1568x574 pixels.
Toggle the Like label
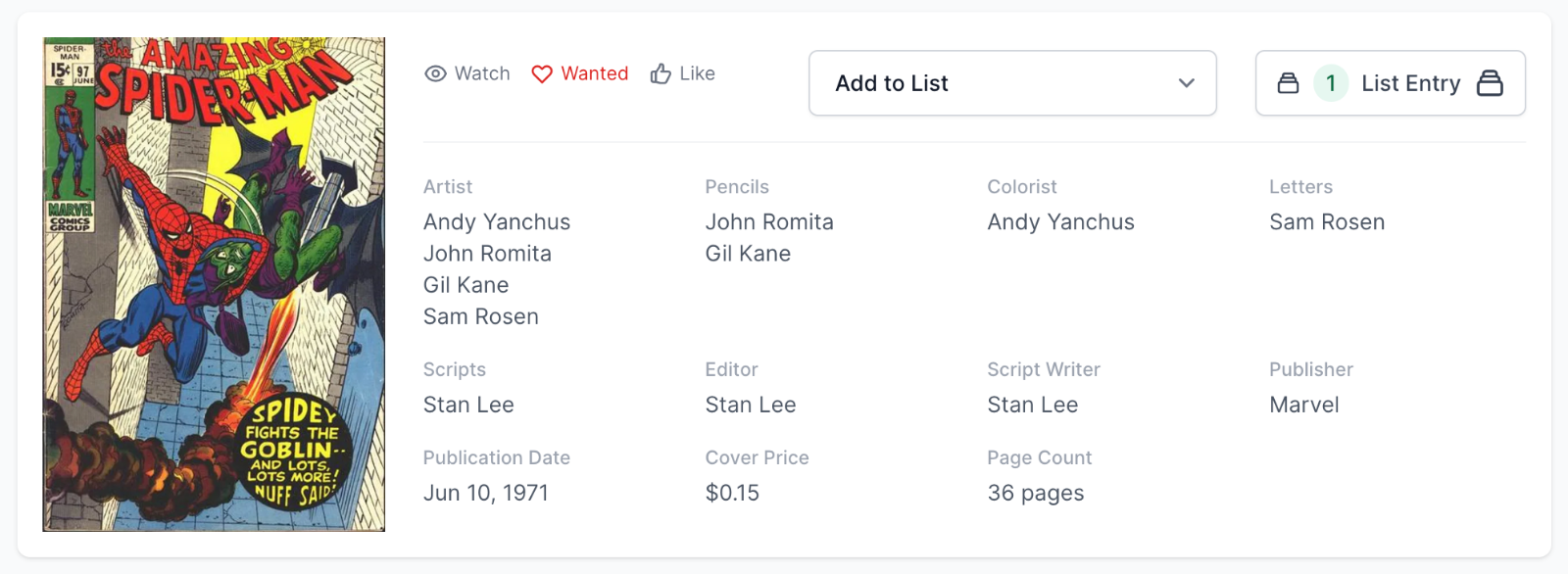pyautogui.click(x=697, y=73)
